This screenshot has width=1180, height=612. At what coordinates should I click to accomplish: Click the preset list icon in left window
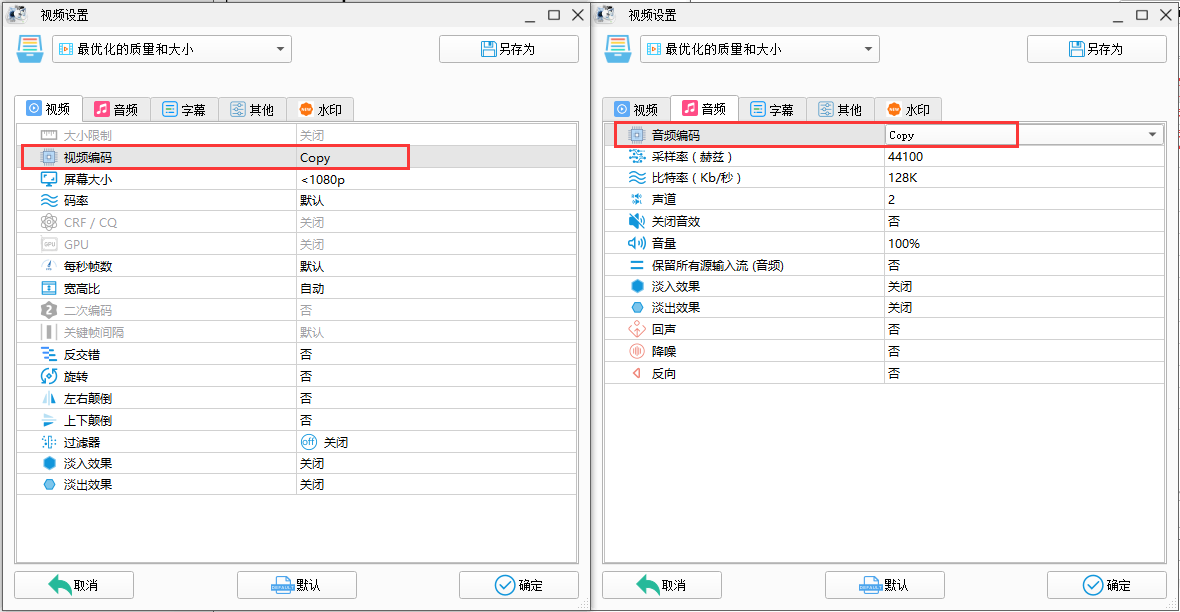pos(29,49)
